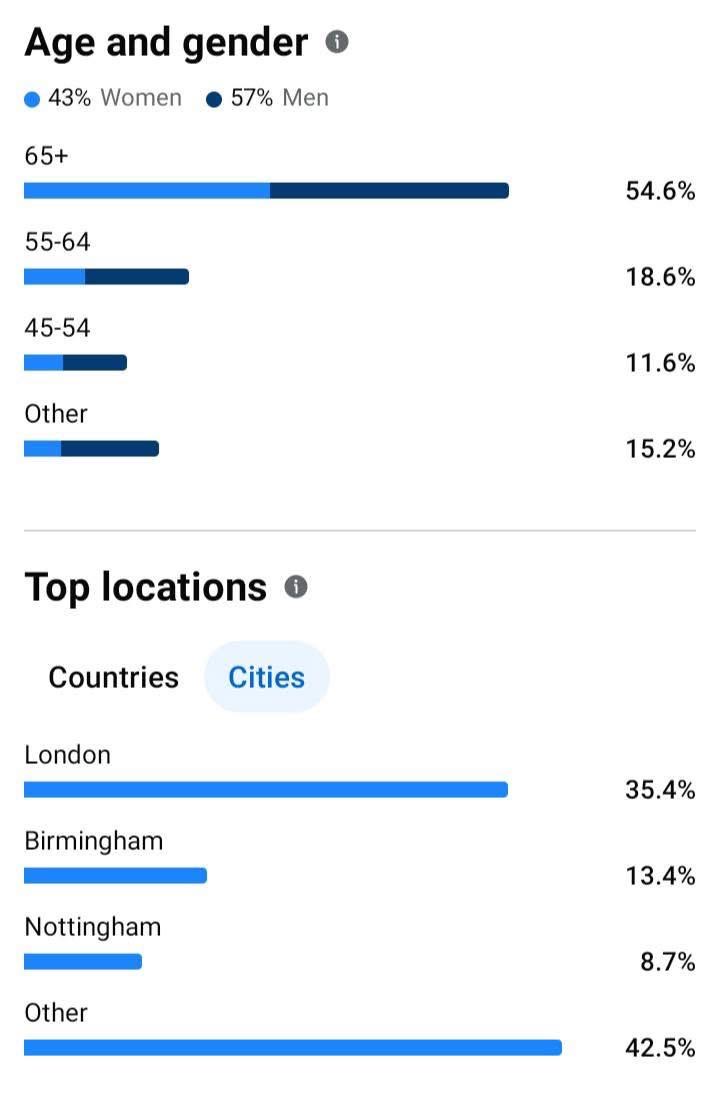Open the Top locations info icon
Viewport: 718px width, 1095px height.
(295, 586)
